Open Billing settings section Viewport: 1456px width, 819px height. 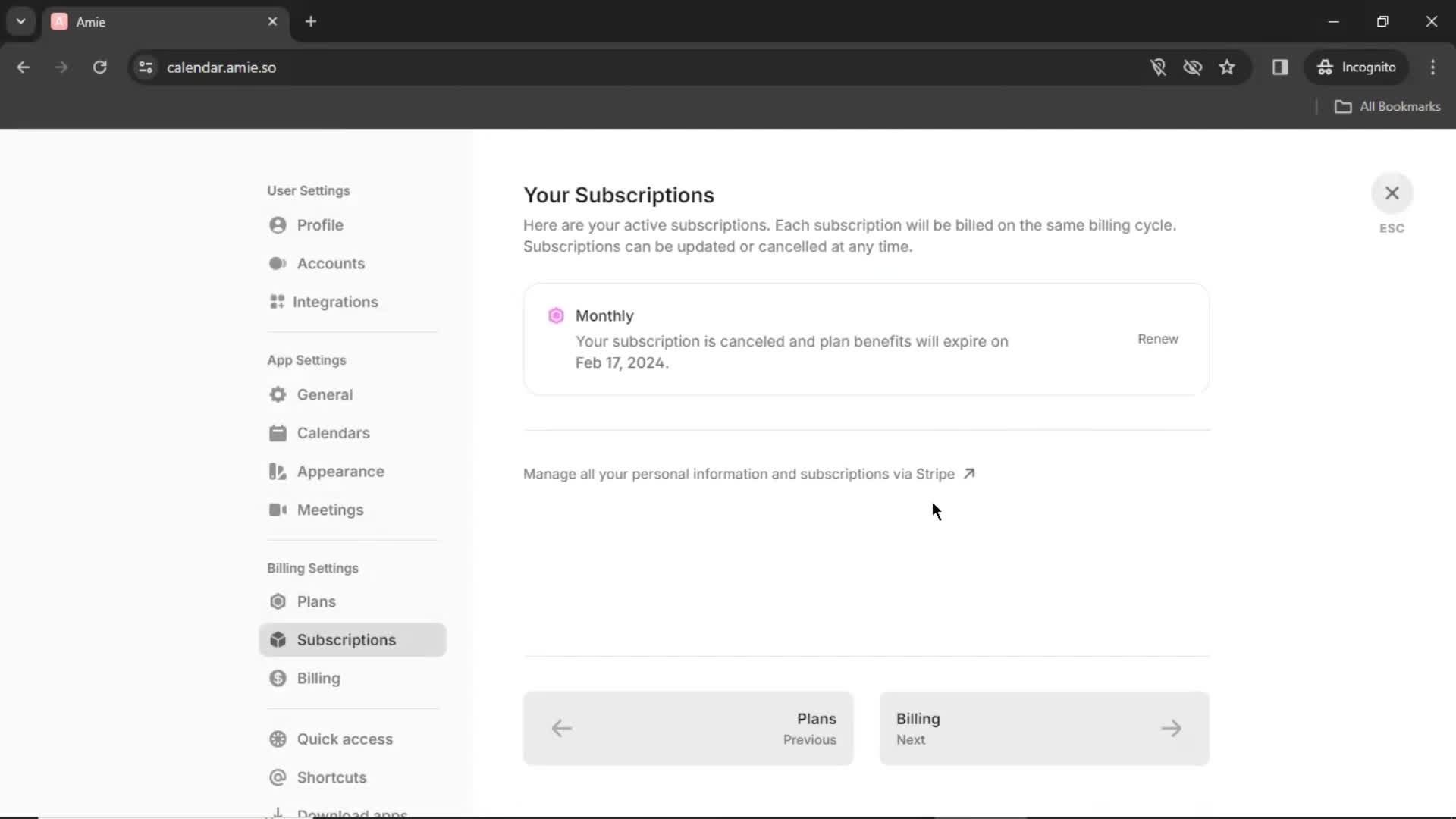tap(318, 678)
